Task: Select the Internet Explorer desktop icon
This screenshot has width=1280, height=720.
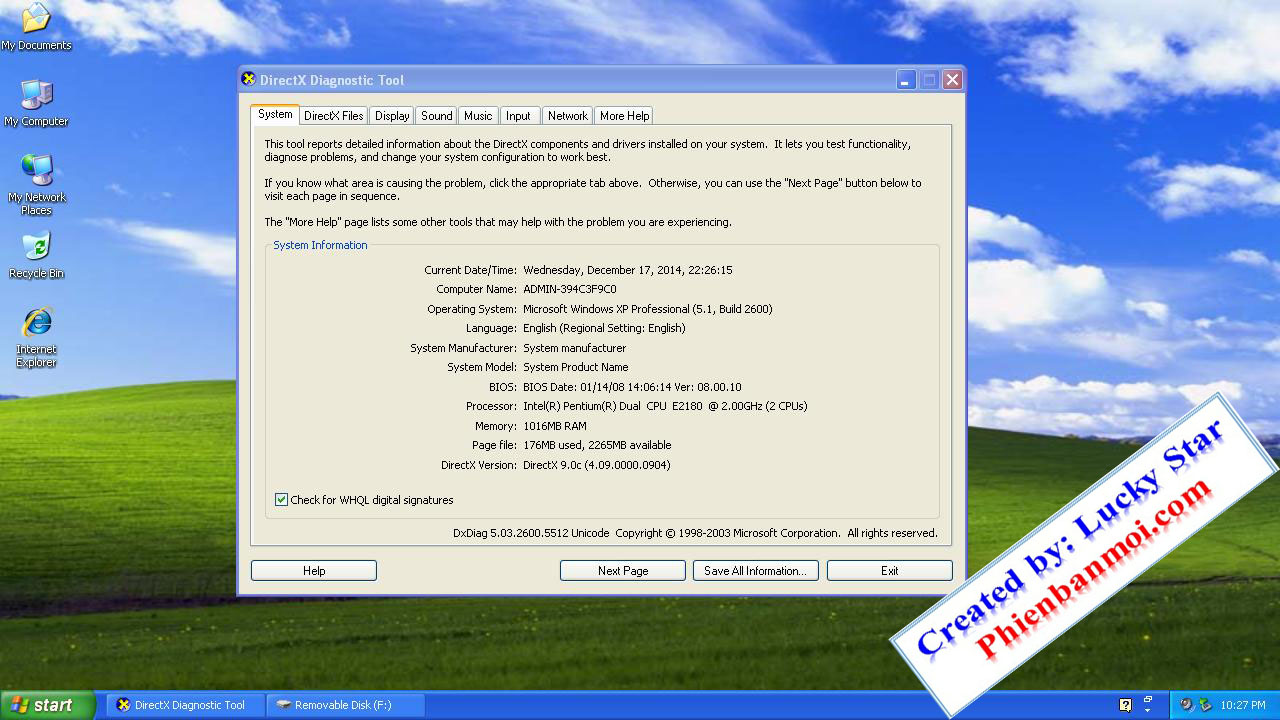Action: (36, 337)
